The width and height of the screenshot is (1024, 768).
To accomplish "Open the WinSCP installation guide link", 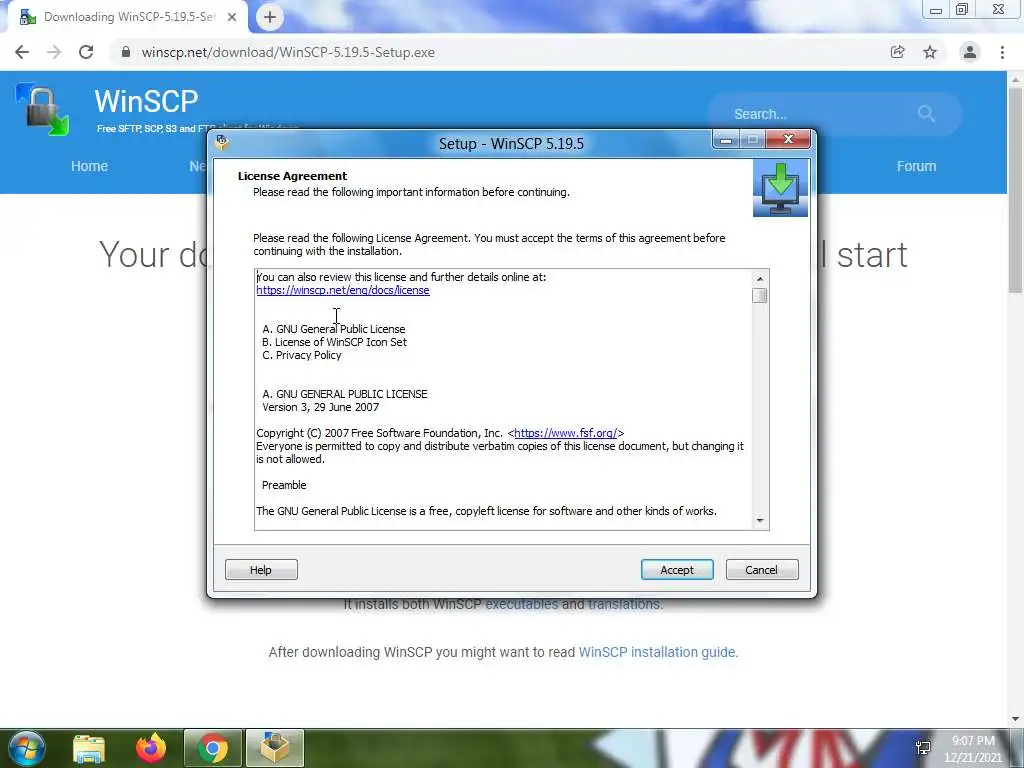I will [x=657, y=652].
